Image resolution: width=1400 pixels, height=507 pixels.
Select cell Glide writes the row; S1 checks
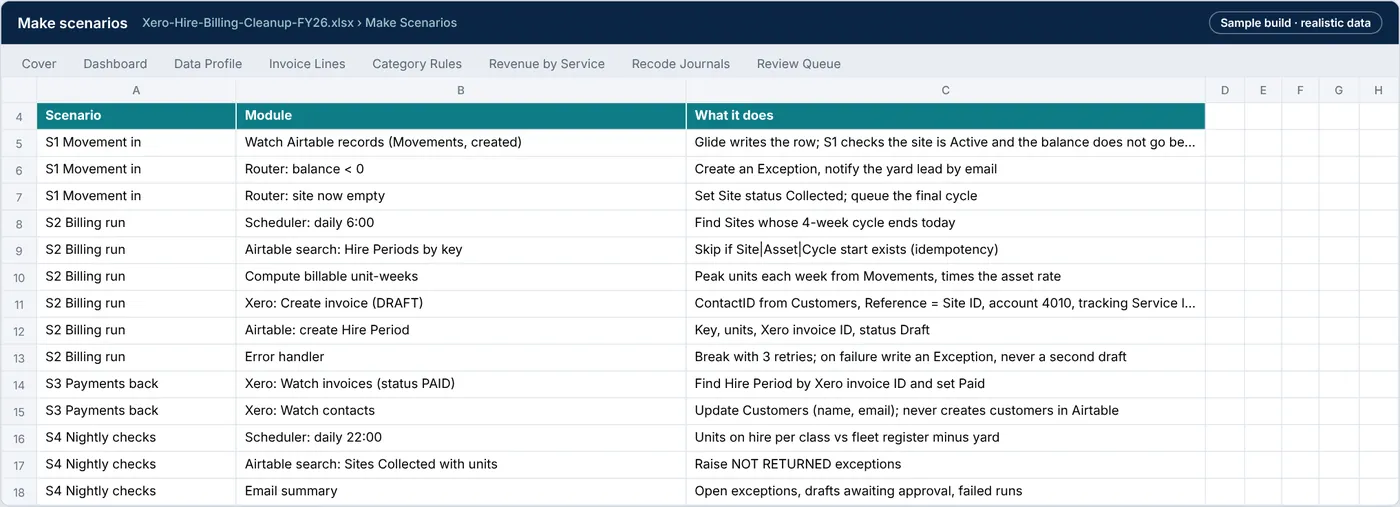point(946,143)
